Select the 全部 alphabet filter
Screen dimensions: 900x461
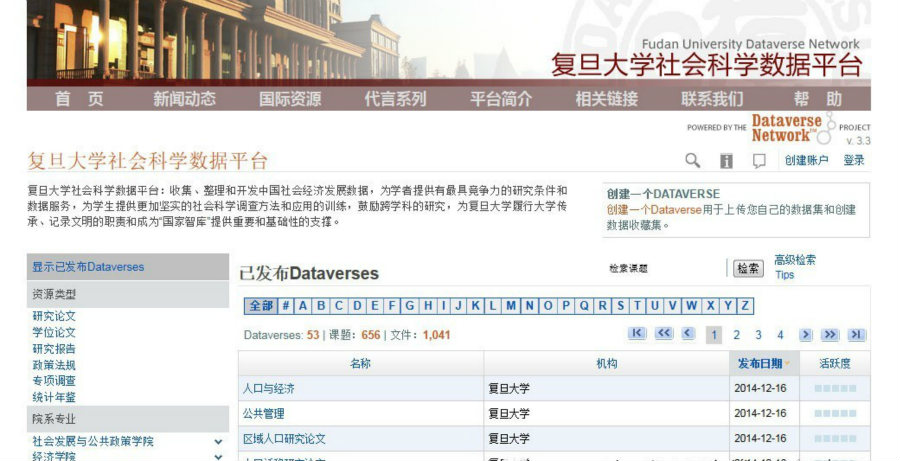261,306
